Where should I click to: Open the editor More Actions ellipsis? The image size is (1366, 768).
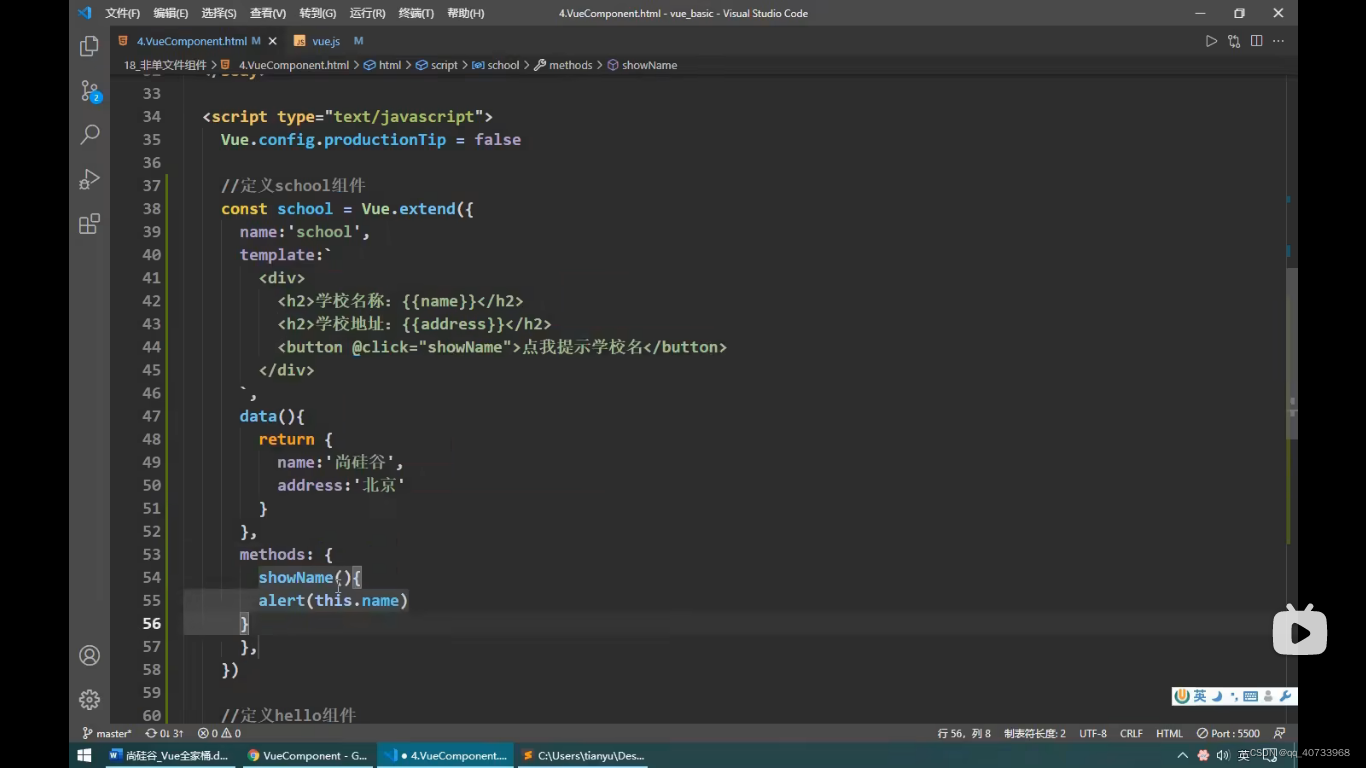pyautogui.click(x=1278, y=41)
